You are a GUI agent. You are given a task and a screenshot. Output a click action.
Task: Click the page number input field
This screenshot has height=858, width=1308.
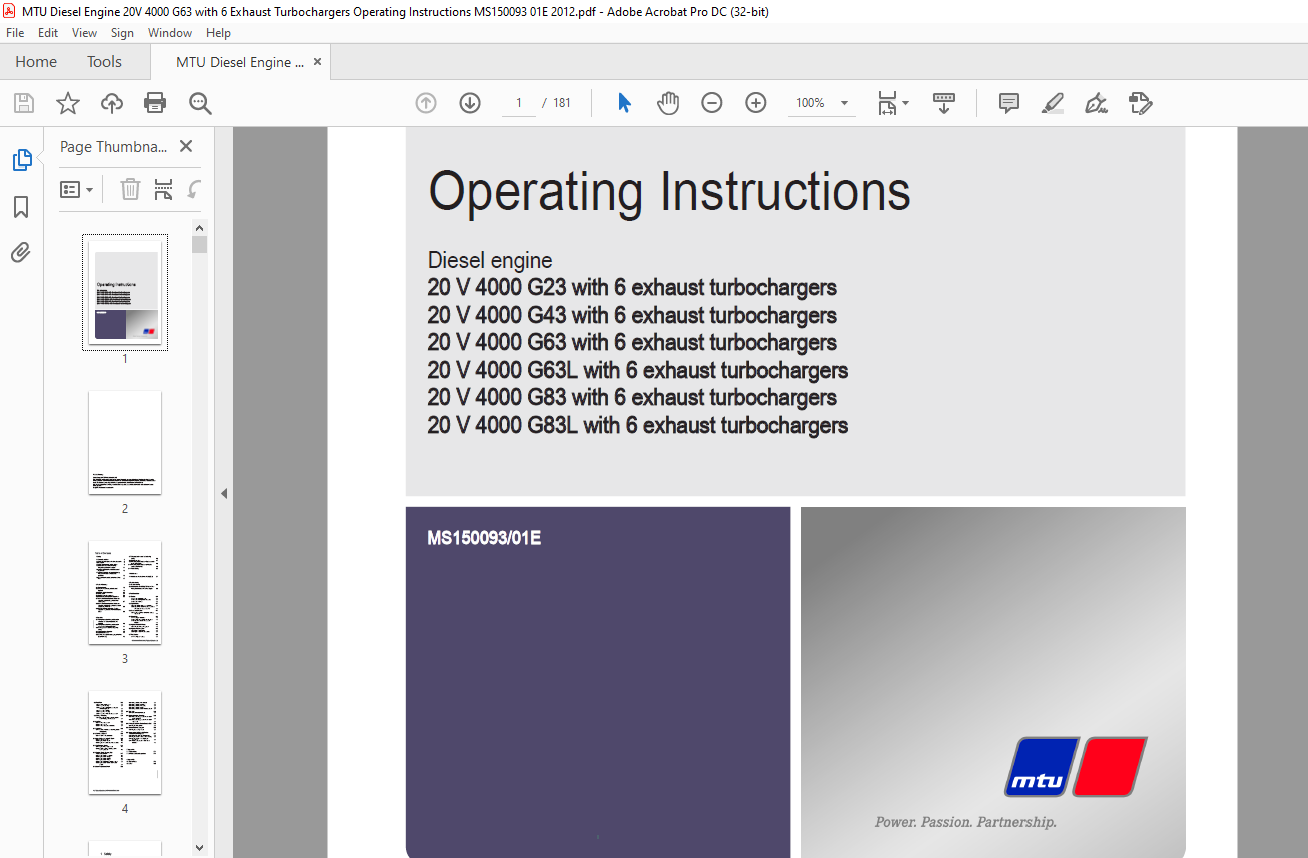click(x=519, y=103)
